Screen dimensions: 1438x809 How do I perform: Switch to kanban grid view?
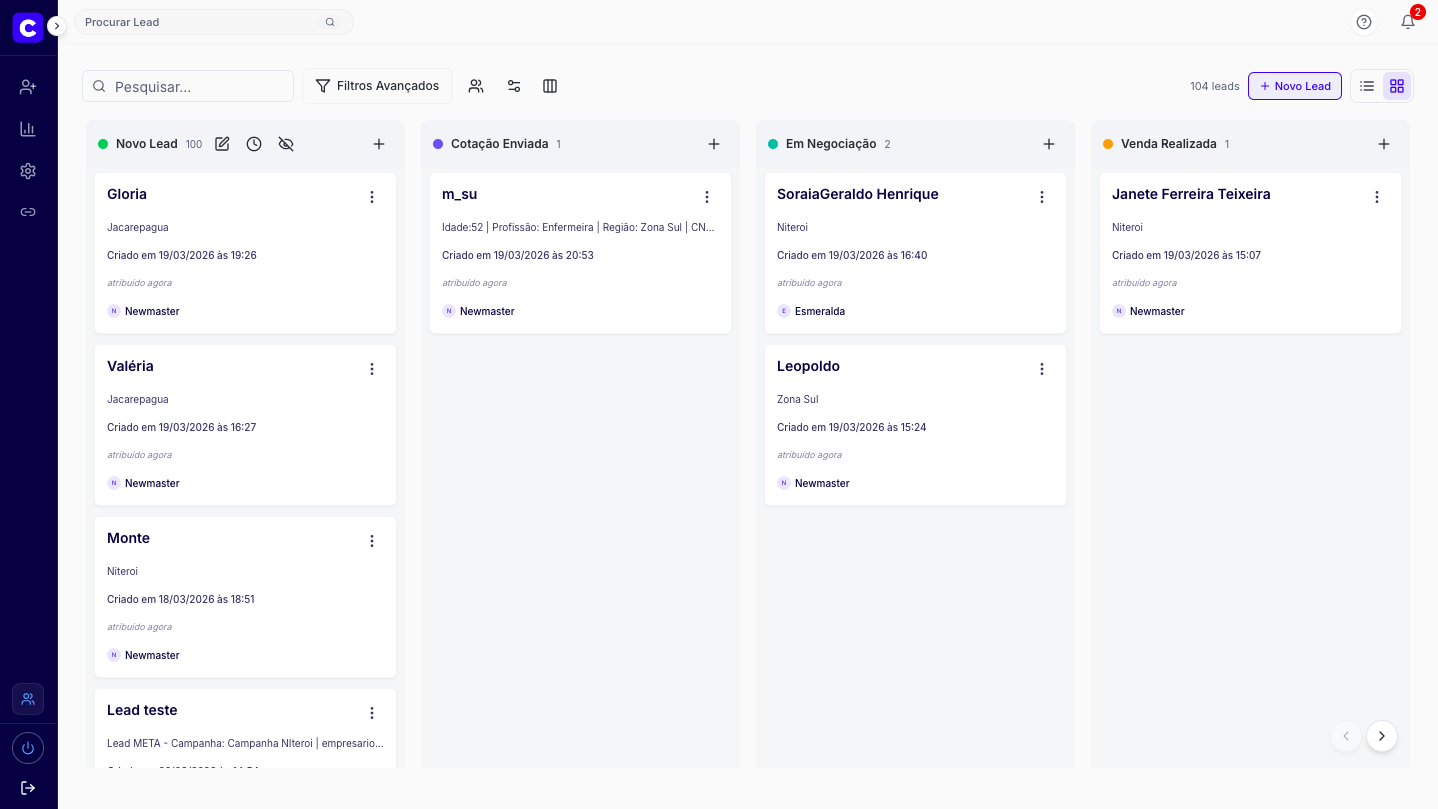1397,86
